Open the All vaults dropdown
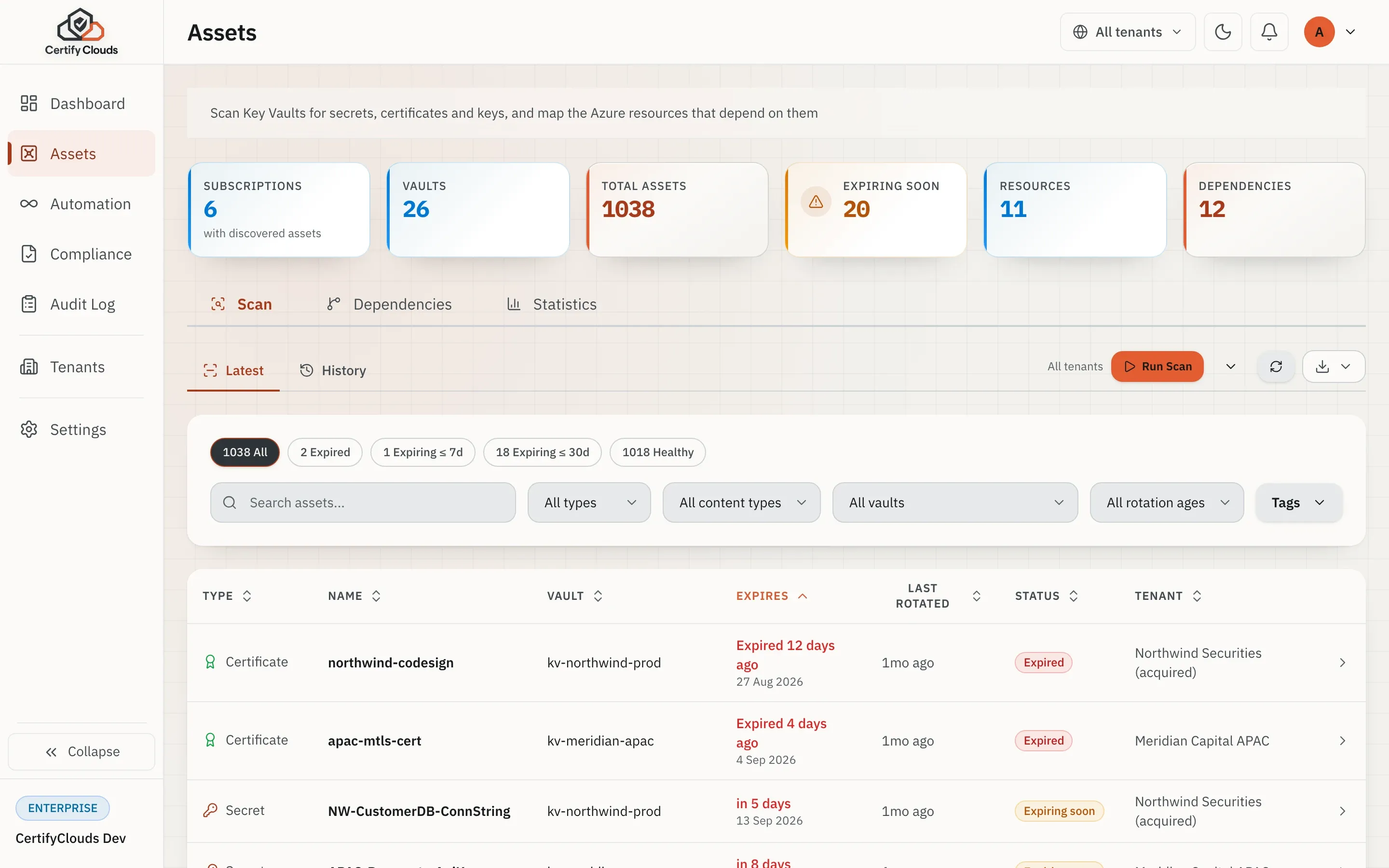This screenshot has height=868, width=1389. 955,502
